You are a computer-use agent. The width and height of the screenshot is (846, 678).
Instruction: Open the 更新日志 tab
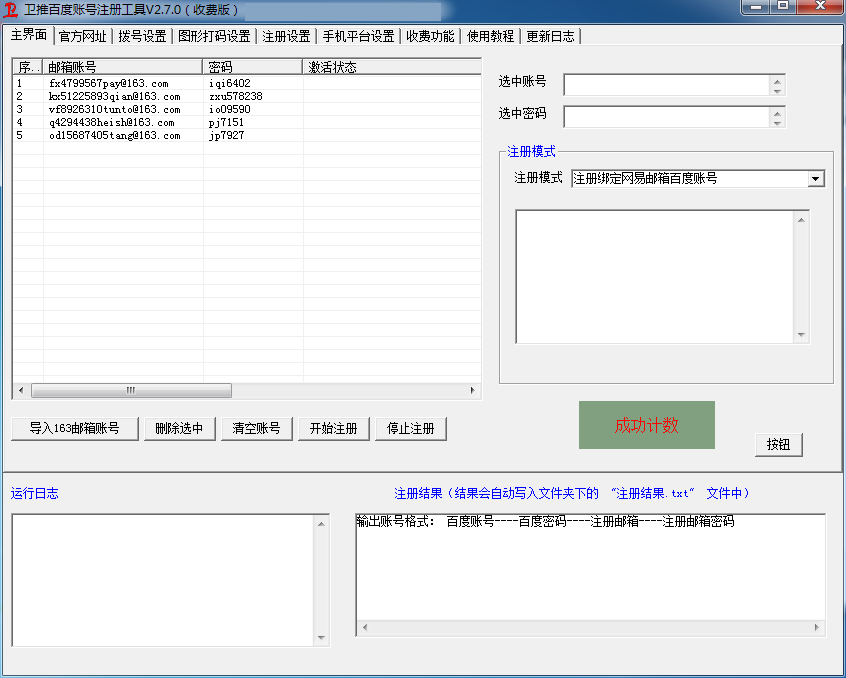[x=550, y=36]
